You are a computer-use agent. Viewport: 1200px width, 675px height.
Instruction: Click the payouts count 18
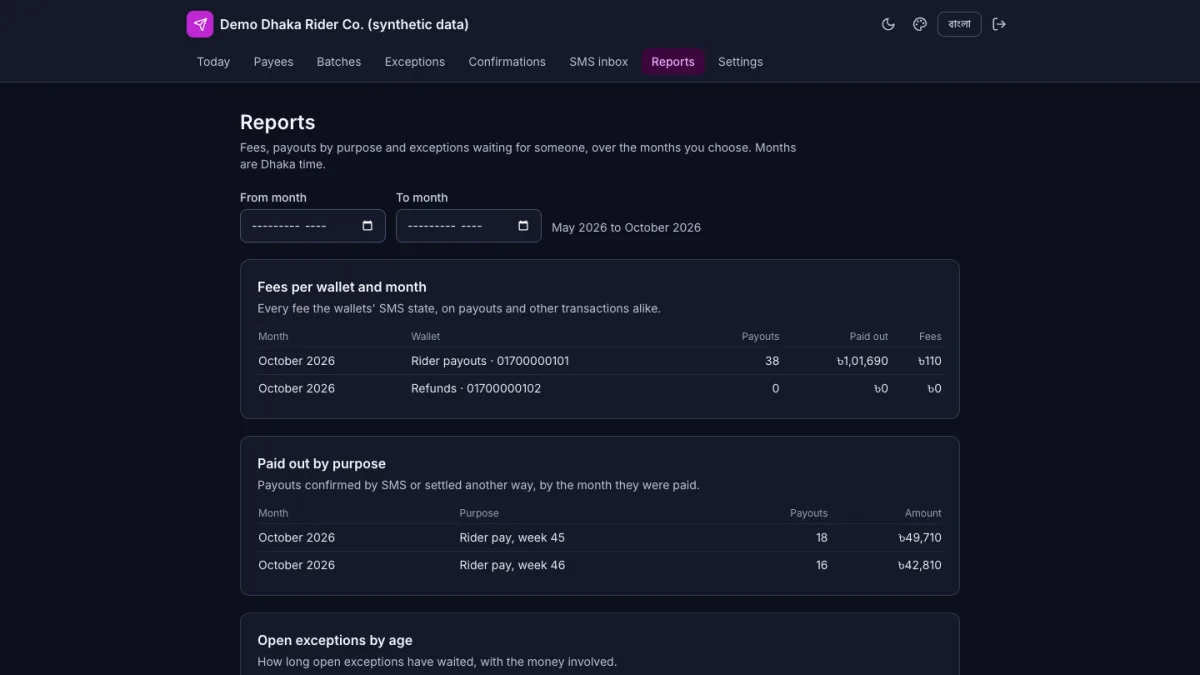click(821, 538)
